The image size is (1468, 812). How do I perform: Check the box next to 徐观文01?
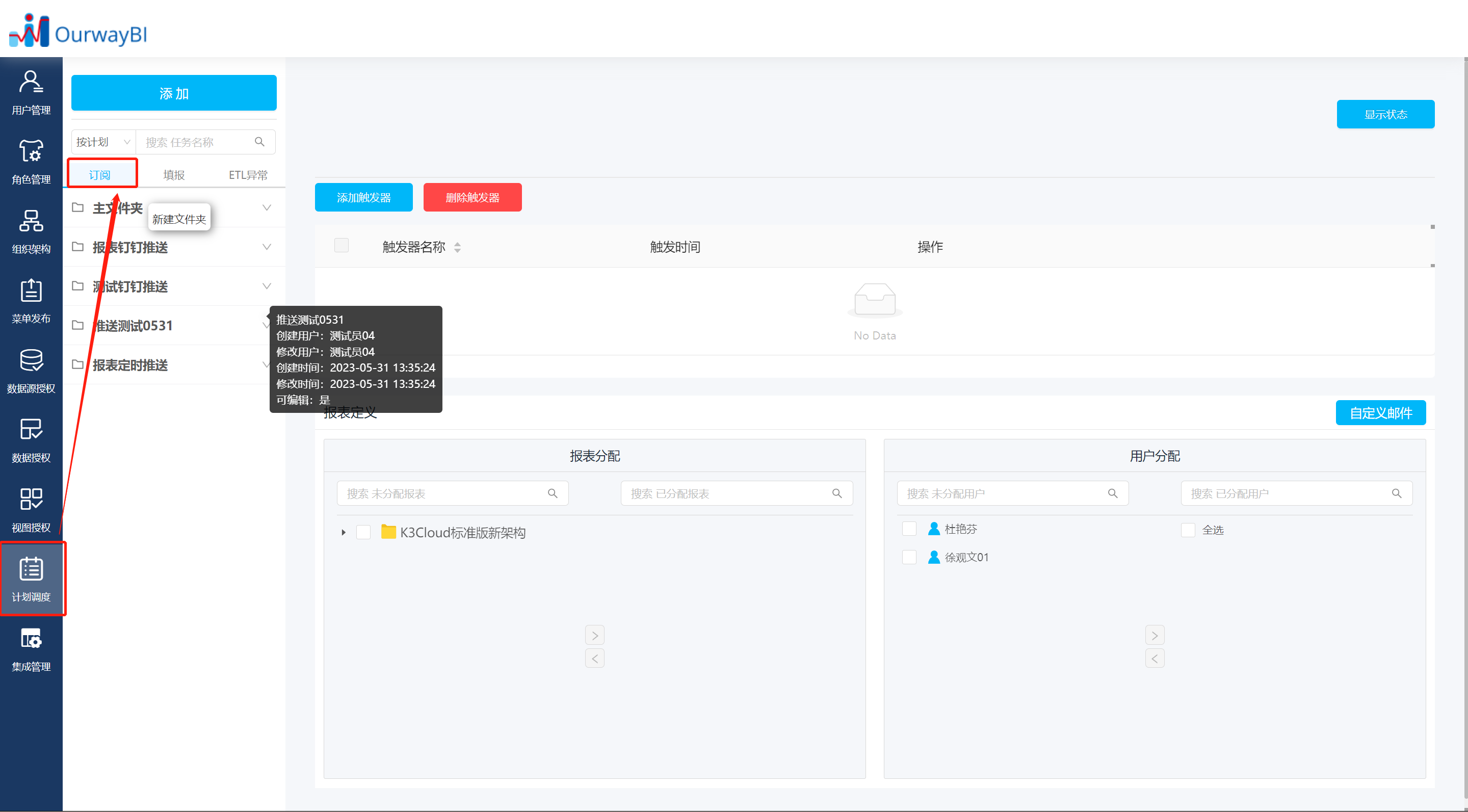(909, 557)
